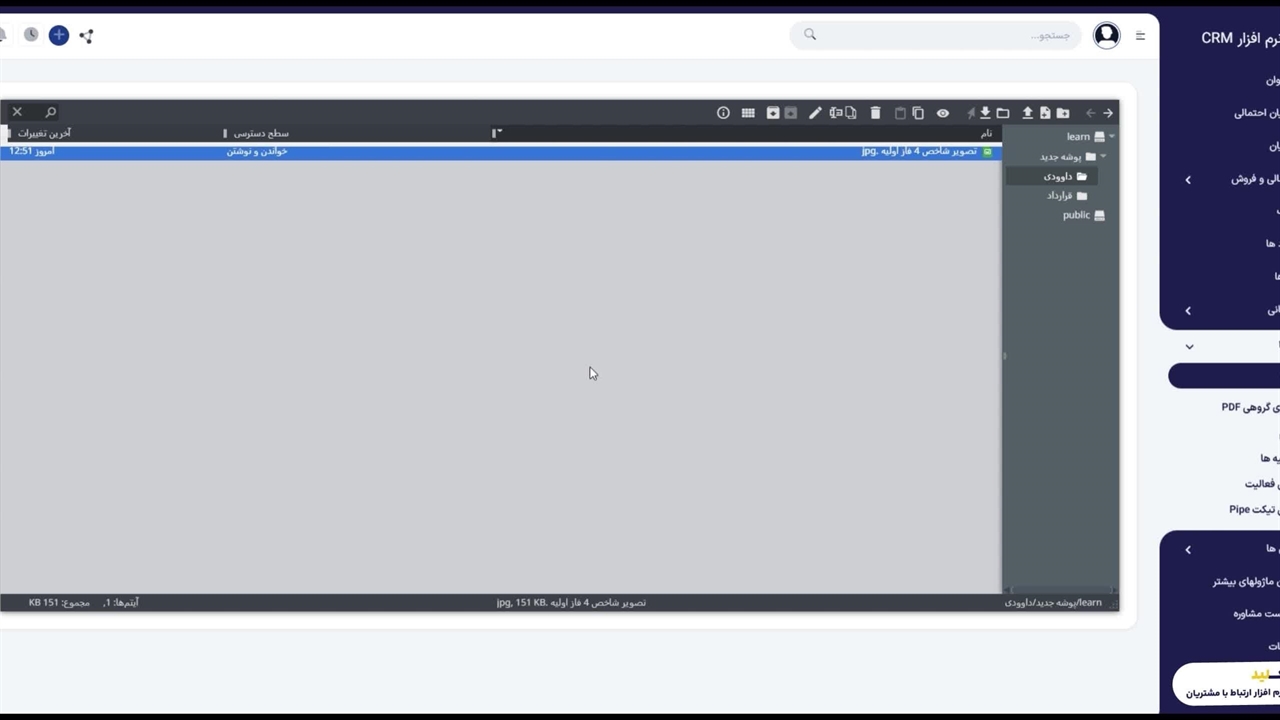Delete selected file with trash icon
The width and height of the screenshot is (1280, 720).
875,113
